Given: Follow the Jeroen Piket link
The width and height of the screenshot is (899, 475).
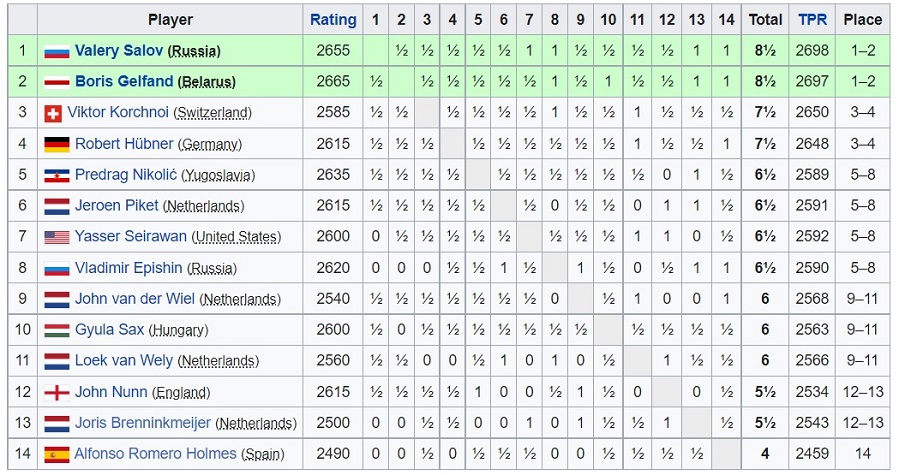Looking at the screenshot, I should [x=116, y=205].
